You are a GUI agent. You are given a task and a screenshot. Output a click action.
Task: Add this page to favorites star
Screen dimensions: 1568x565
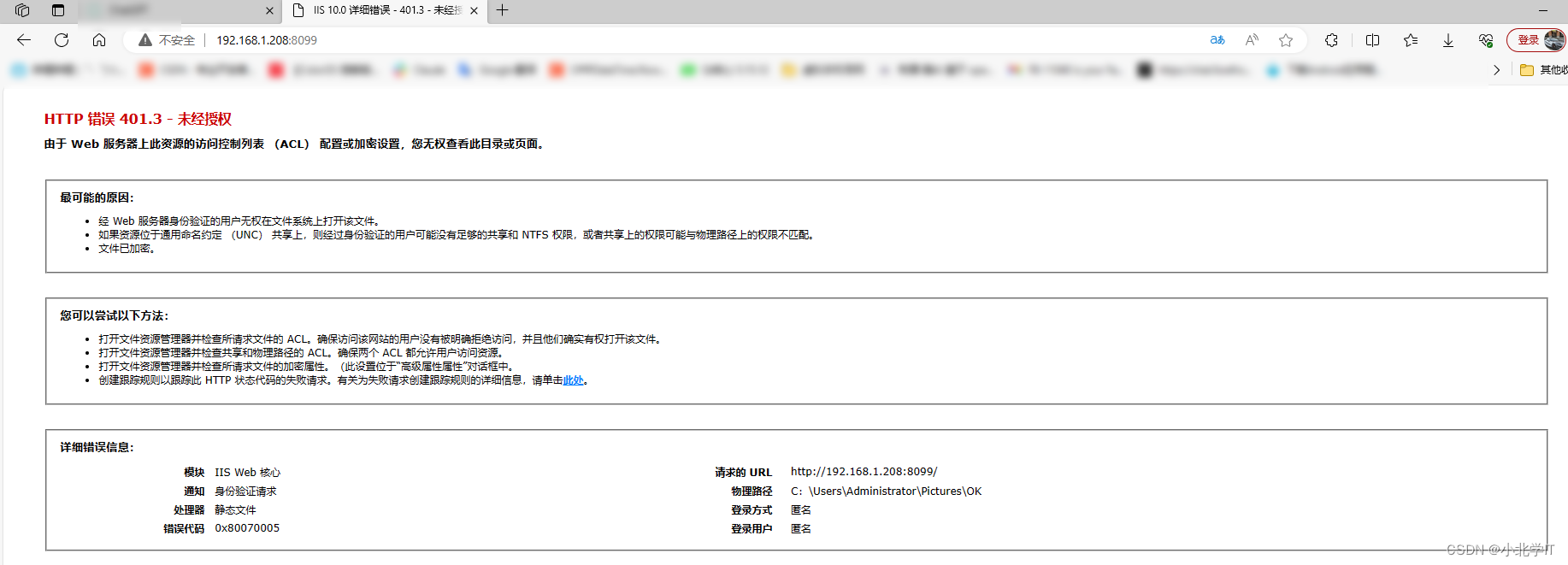1286,40
